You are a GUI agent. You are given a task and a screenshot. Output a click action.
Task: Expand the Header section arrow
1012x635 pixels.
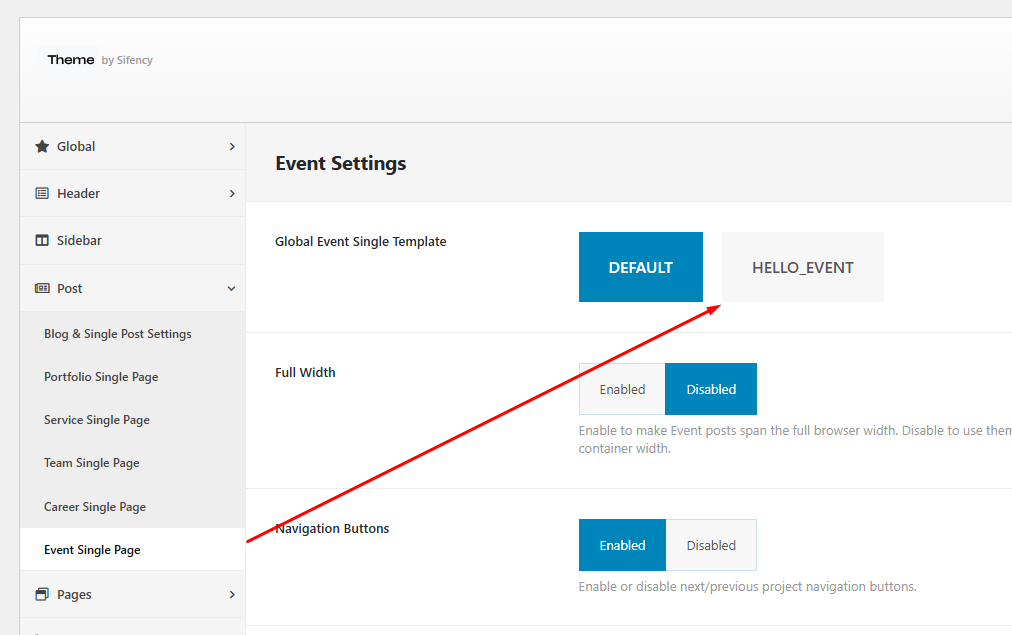click(232, 193)
